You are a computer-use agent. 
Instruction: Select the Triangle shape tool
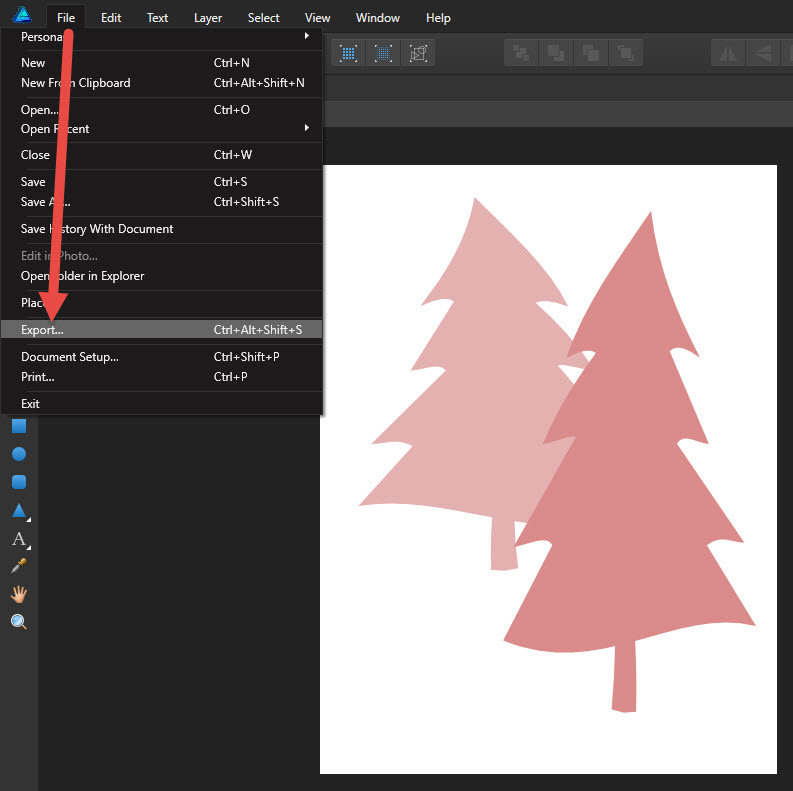click(x=18, y=511)
